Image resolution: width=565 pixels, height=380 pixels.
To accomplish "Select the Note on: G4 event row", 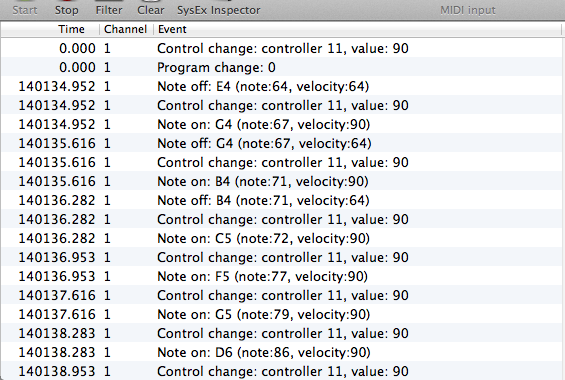I will tap(282, 124).
